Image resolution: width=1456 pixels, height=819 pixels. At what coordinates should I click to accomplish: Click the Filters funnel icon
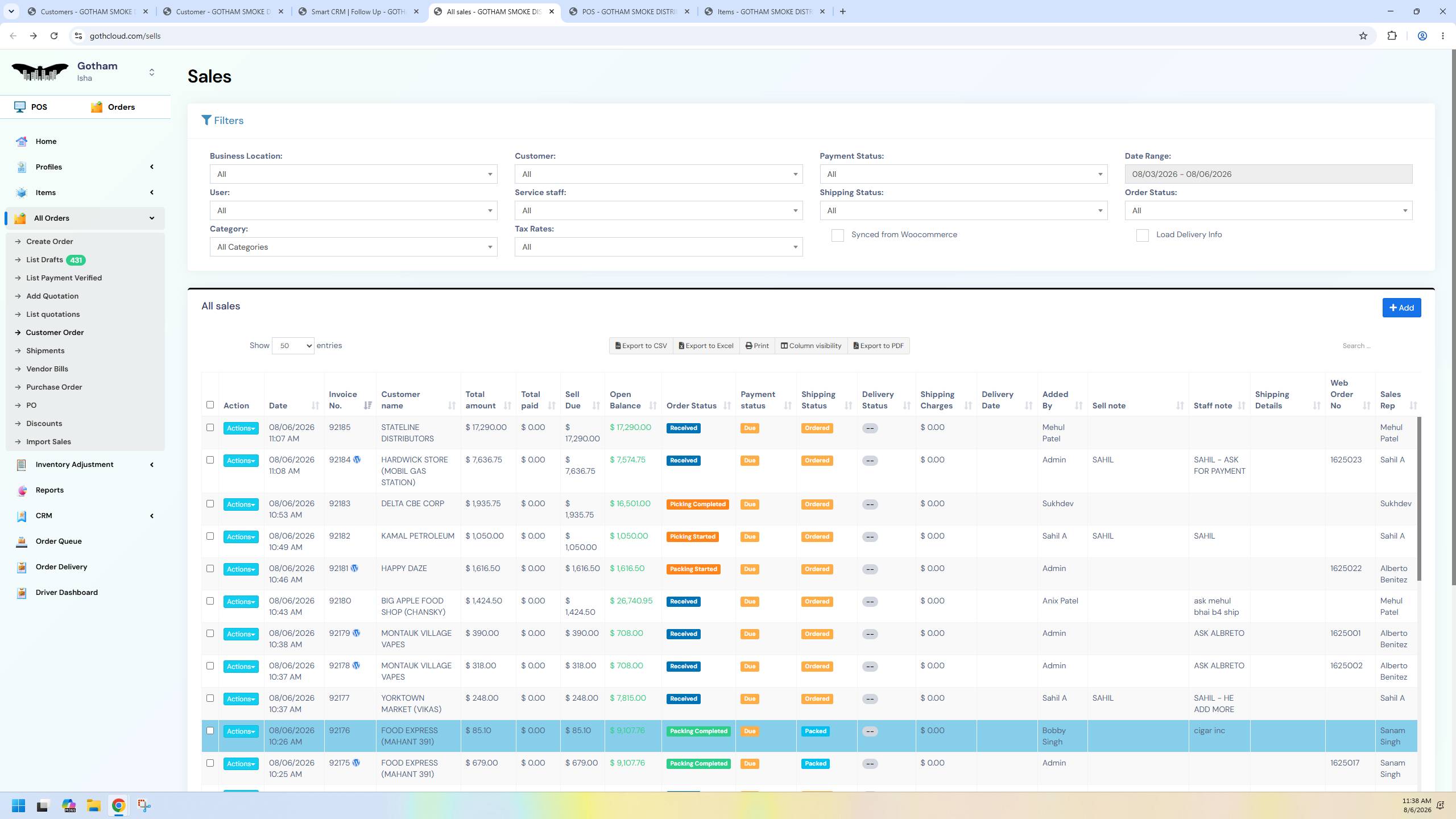[206, 121]
